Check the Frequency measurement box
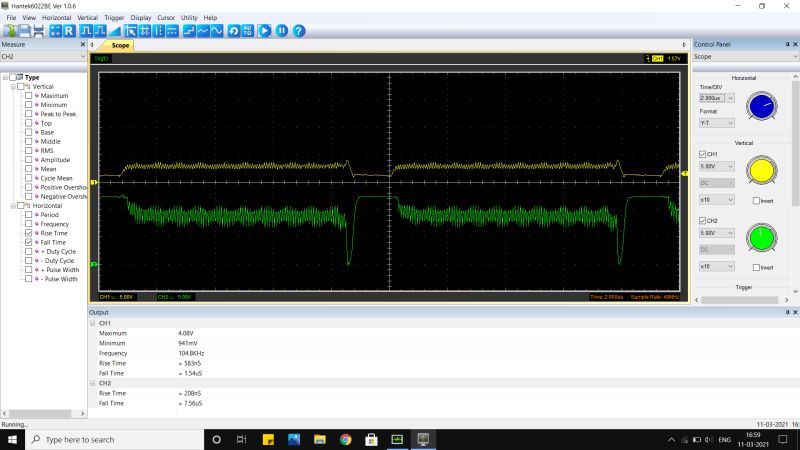This screenshot has height=450, width=800. [x=29, y=224]
